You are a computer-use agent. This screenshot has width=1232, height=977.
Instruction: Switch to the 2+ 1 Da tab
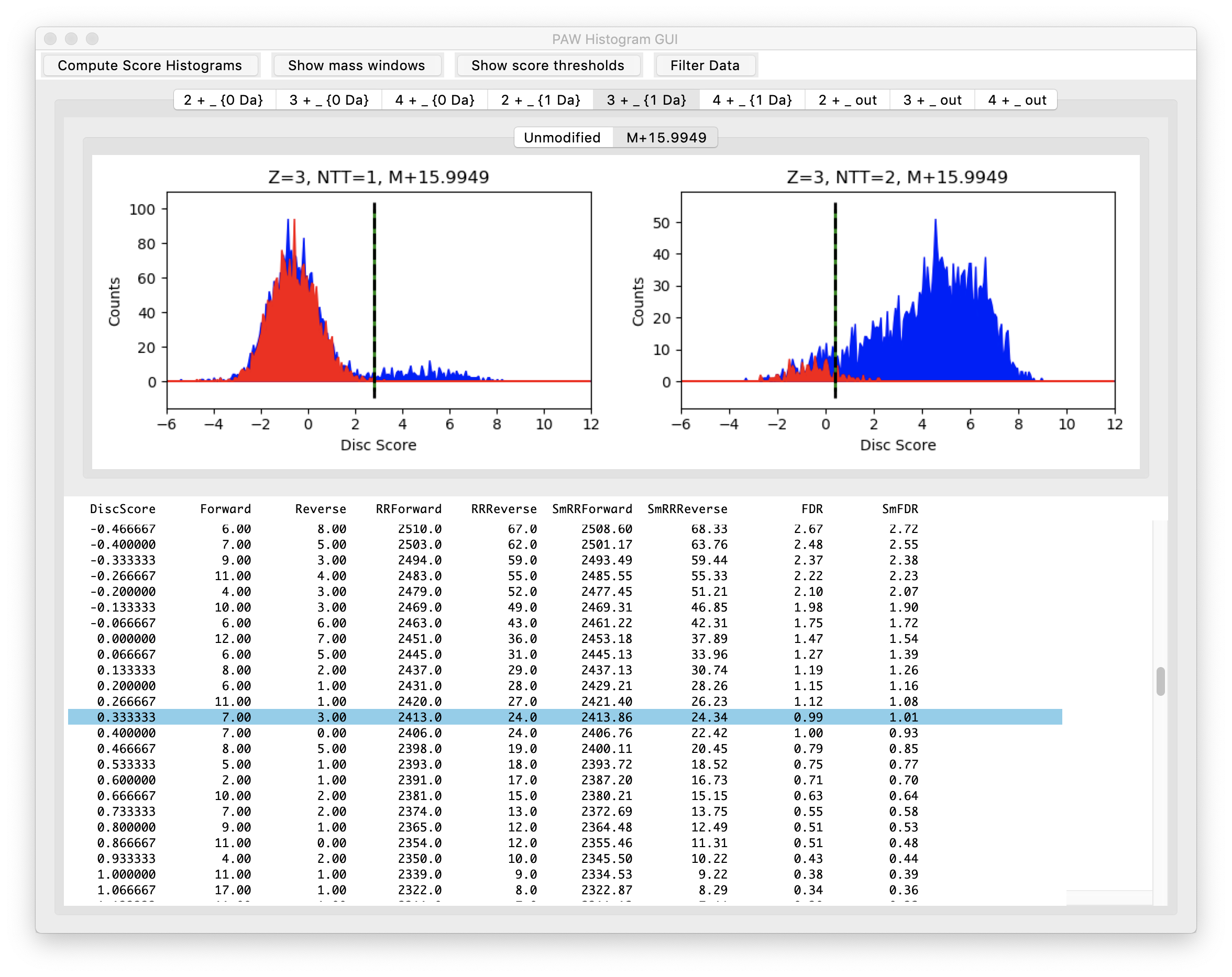coord(541,100)
